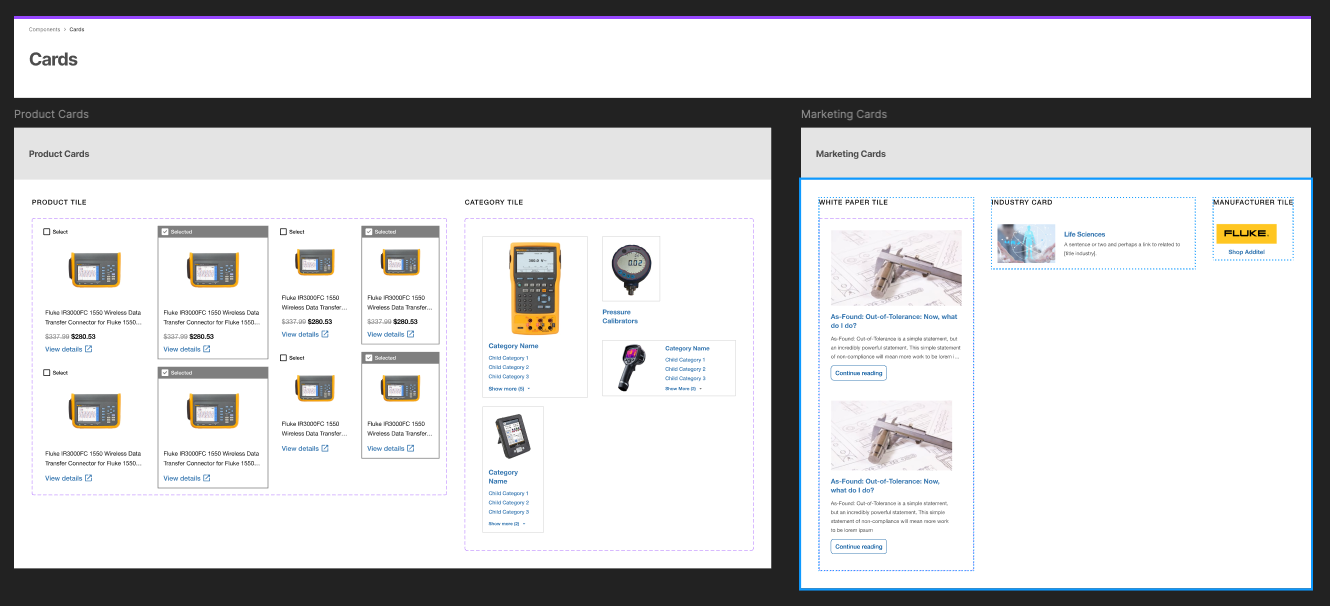The height and width of the screenshot is (606, 1330).
Task: Click external link icon on top Selected product card
Action: (205, 348)
